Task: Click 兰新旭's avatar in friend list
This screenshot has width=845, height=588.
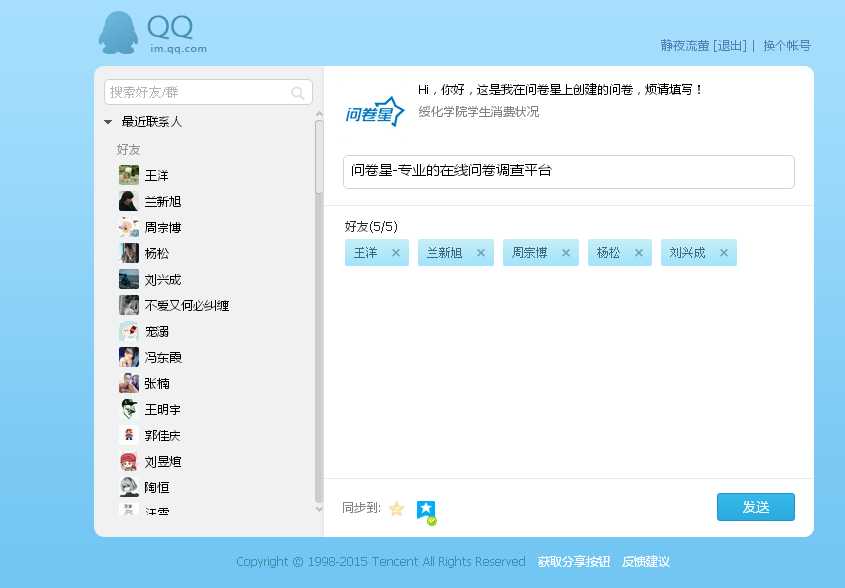Action: (x=129, y=201)
